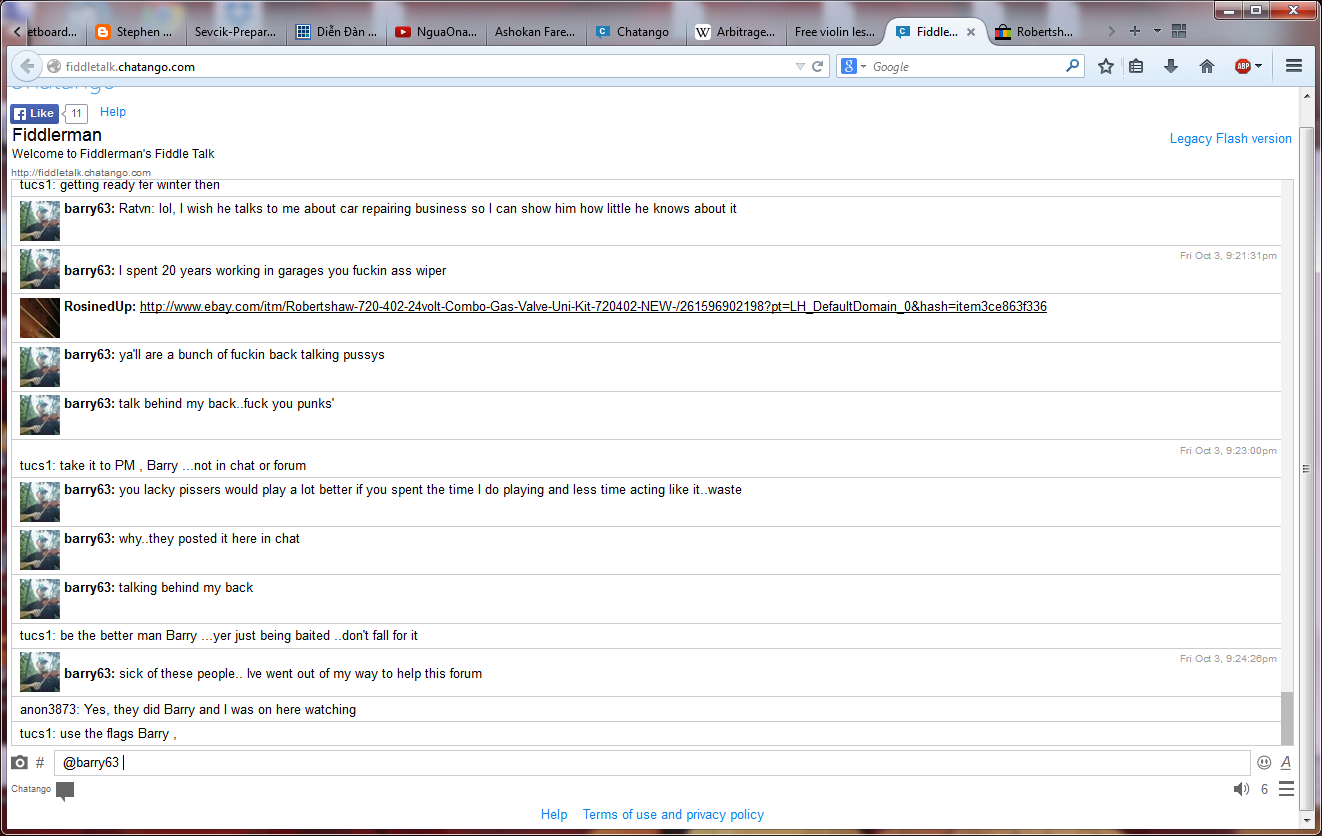Switch to the Chatango tab

tap(636, 32)
